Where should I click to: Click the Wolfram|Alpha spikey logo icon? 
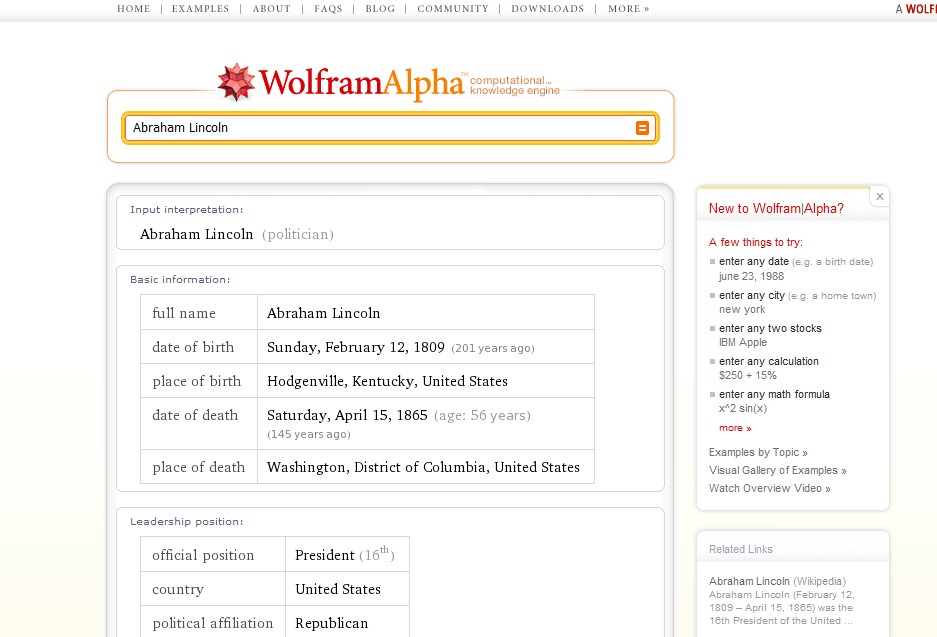[x=236, y=81]
